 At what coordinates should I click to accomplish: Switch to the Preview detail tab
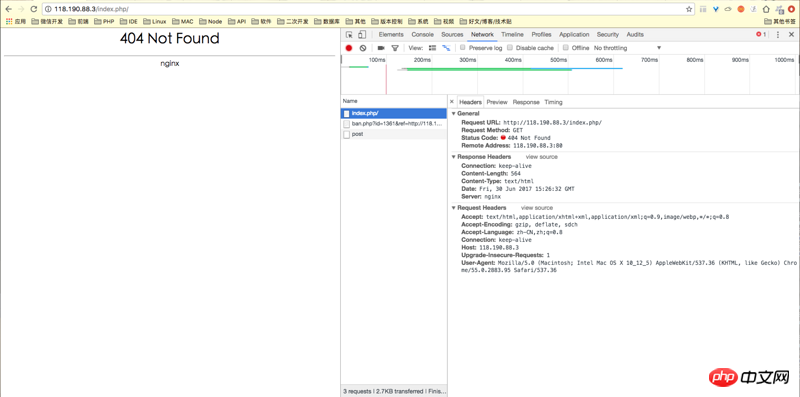tap(497, 102)
